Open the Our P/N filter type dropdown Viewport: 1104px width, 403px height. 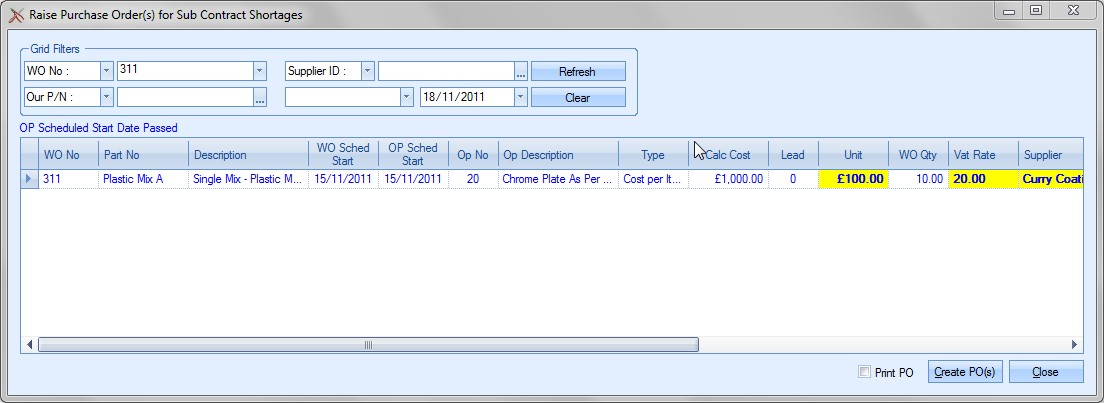point(106,97)
